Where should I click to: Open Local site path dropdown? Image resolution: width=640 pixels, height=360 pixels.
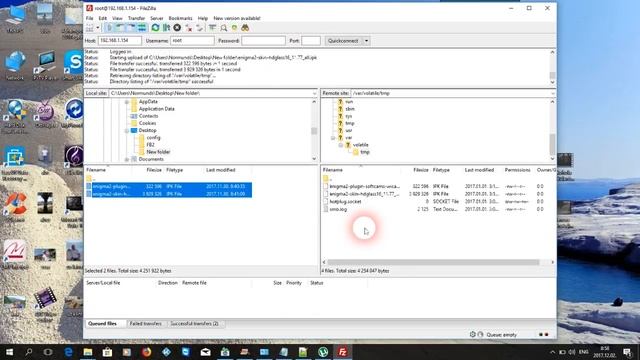[314, 93]
